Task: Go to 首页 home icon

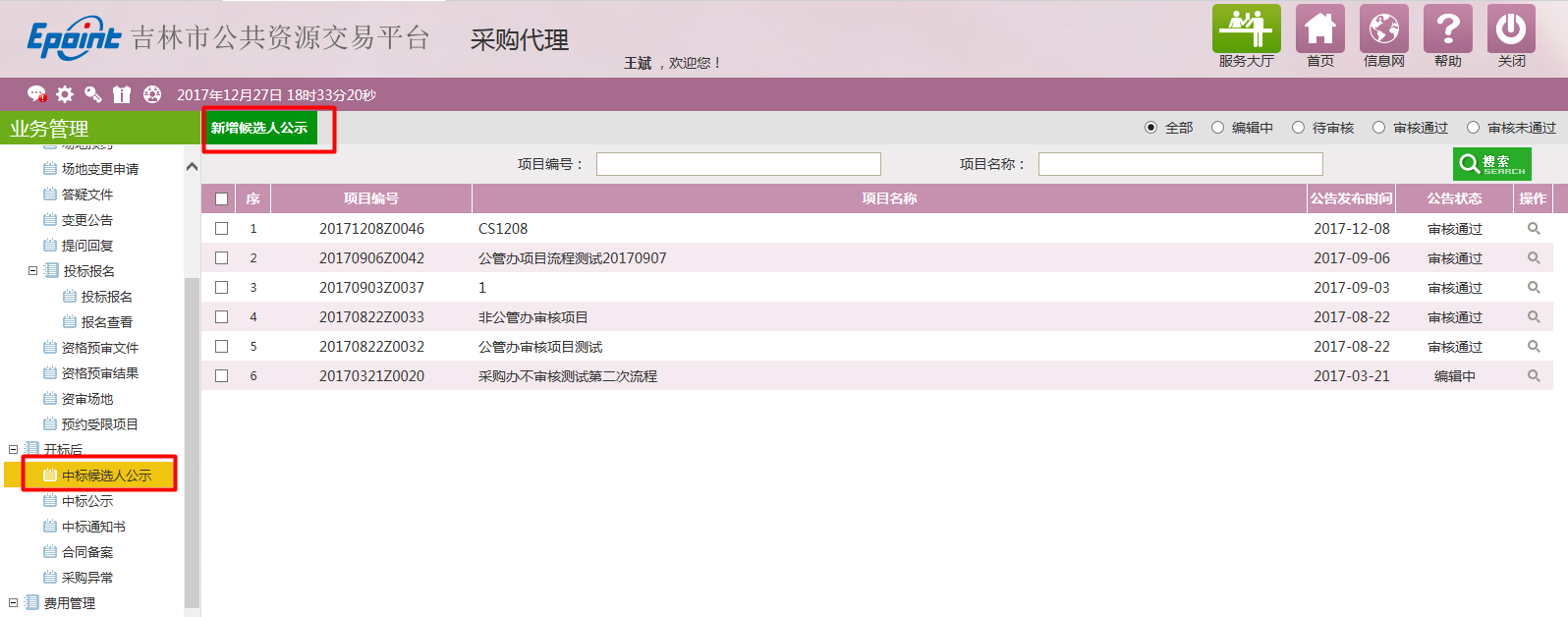Action: (x=1319, y=29)
